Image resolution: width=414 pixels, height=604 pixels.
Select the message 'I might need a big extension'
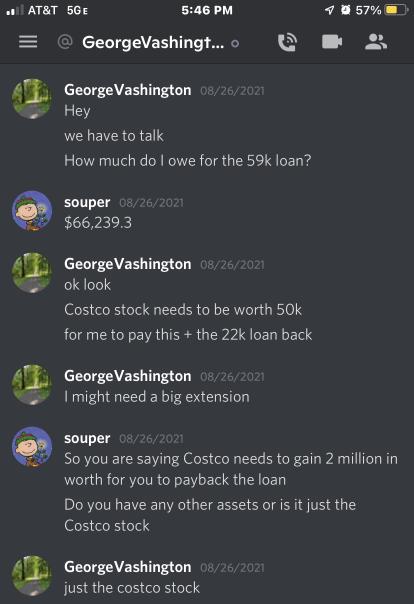(x=157, y=397)
